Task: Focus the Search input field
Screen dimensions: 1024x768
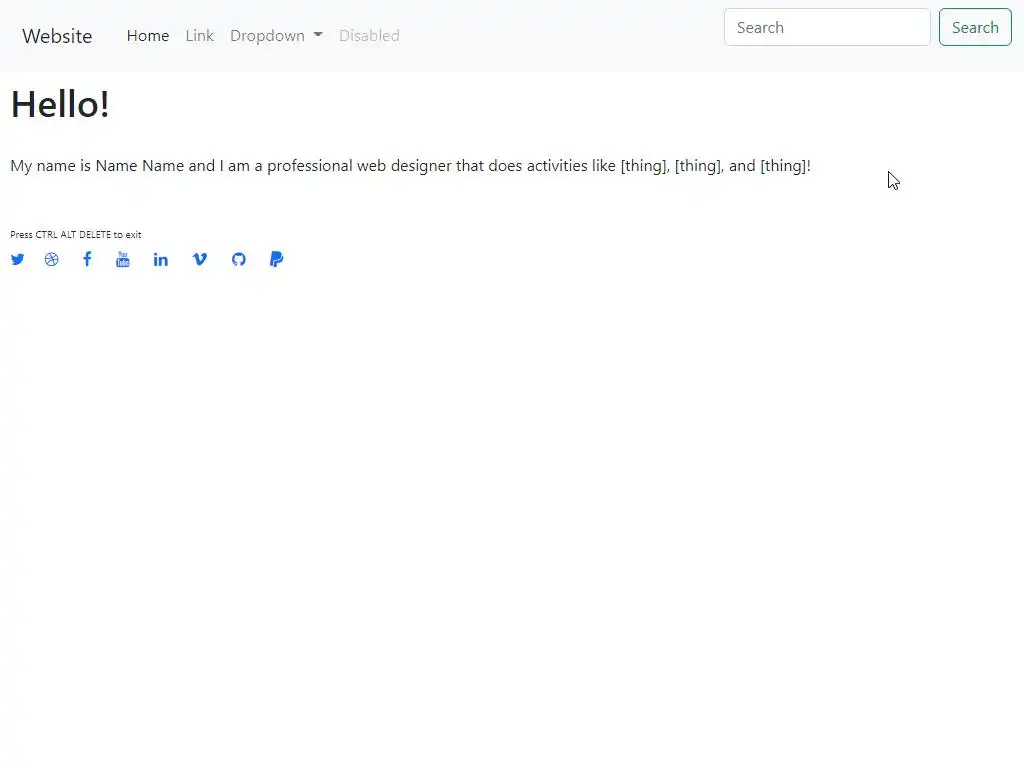Action: (x=827, y=27)
